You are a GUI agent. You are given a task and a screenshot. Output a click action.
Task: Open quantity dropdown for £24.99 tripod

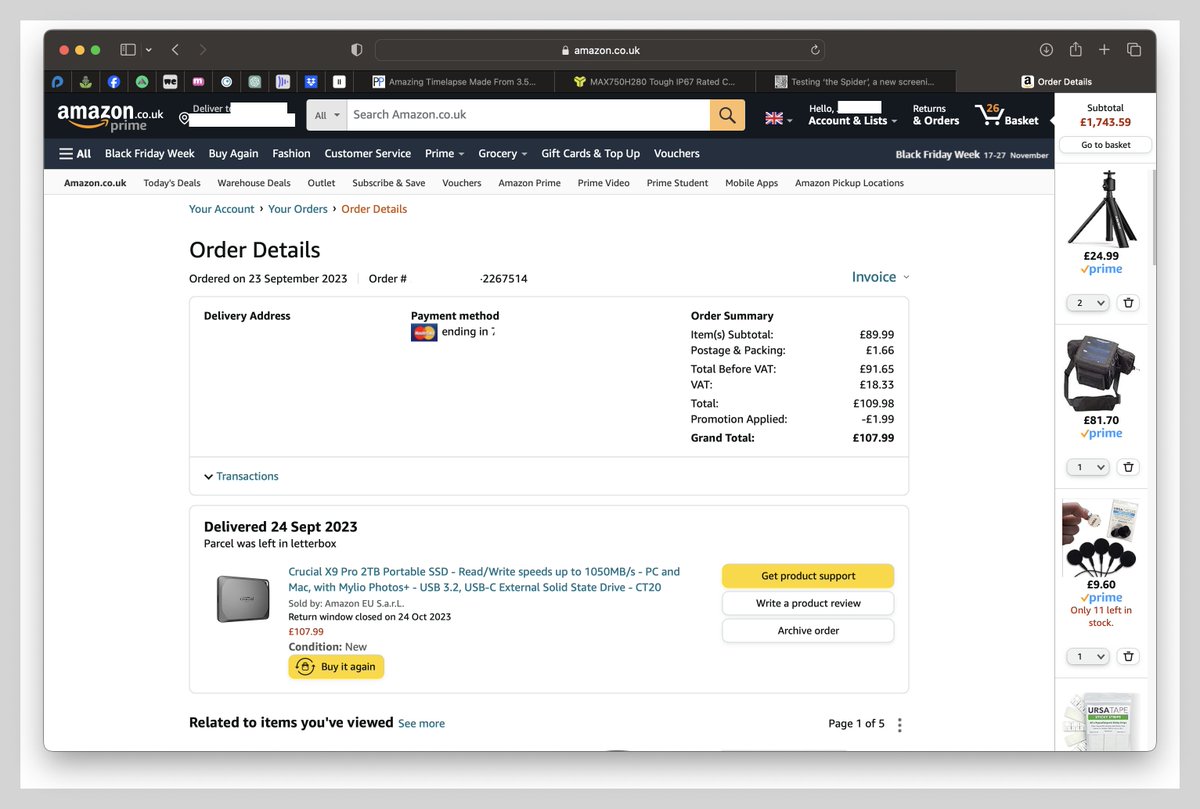click(x=1087, y=303)
